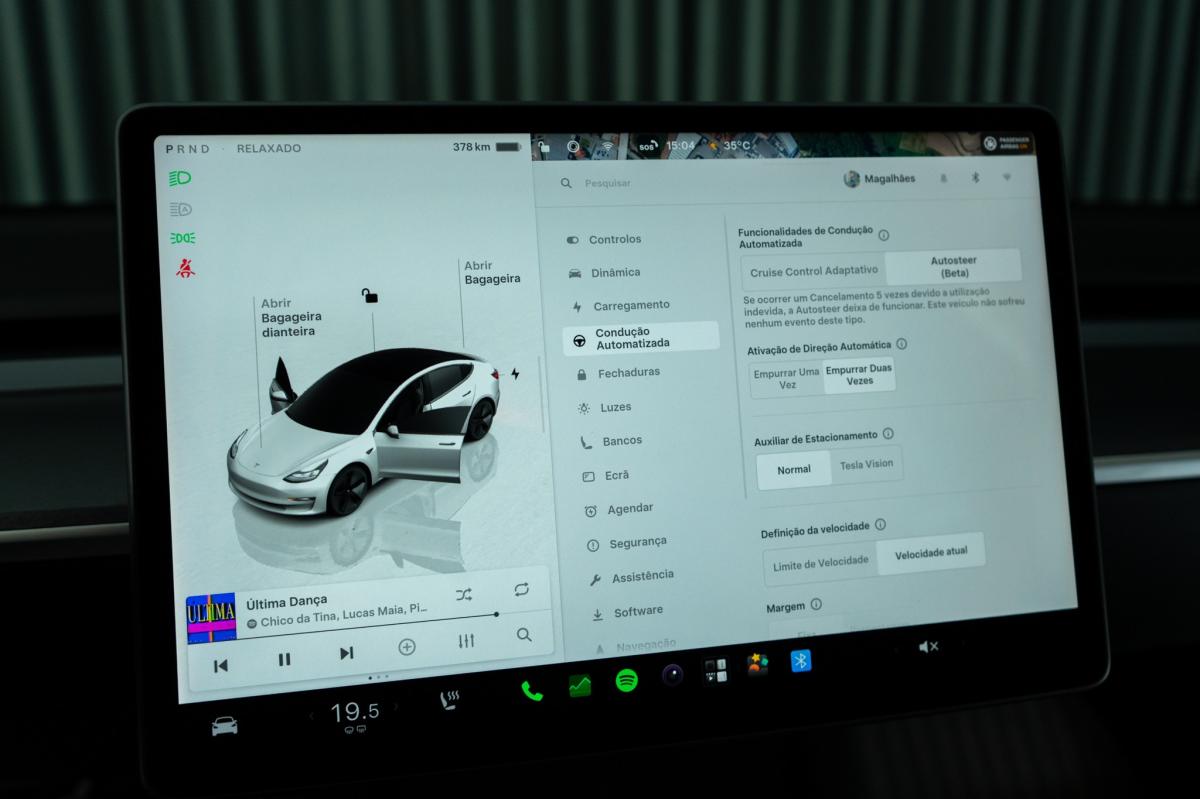Open the camera app icon
The image size is (1200, 799).
672,676
